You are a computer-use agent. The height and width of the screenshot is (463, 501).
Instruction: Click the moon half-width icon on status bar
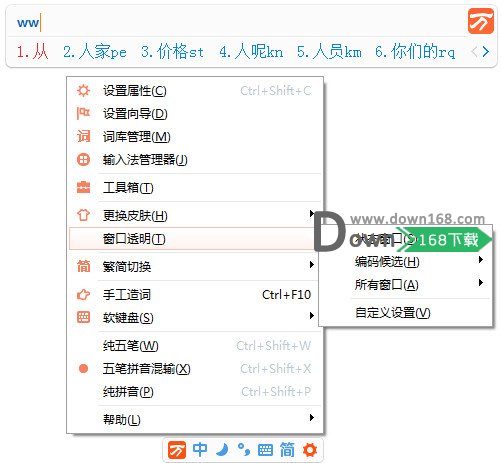click(x=222, y=450)
